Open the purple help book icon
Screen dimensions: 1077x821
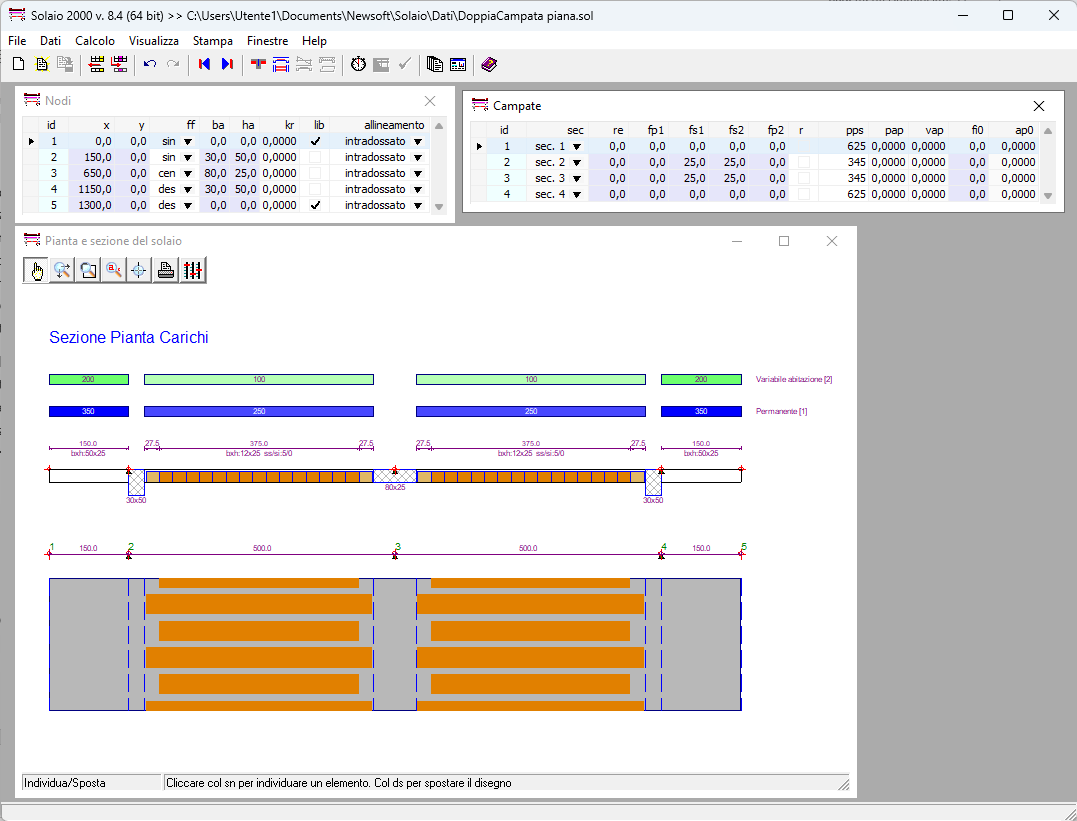(x=489, y=65)
